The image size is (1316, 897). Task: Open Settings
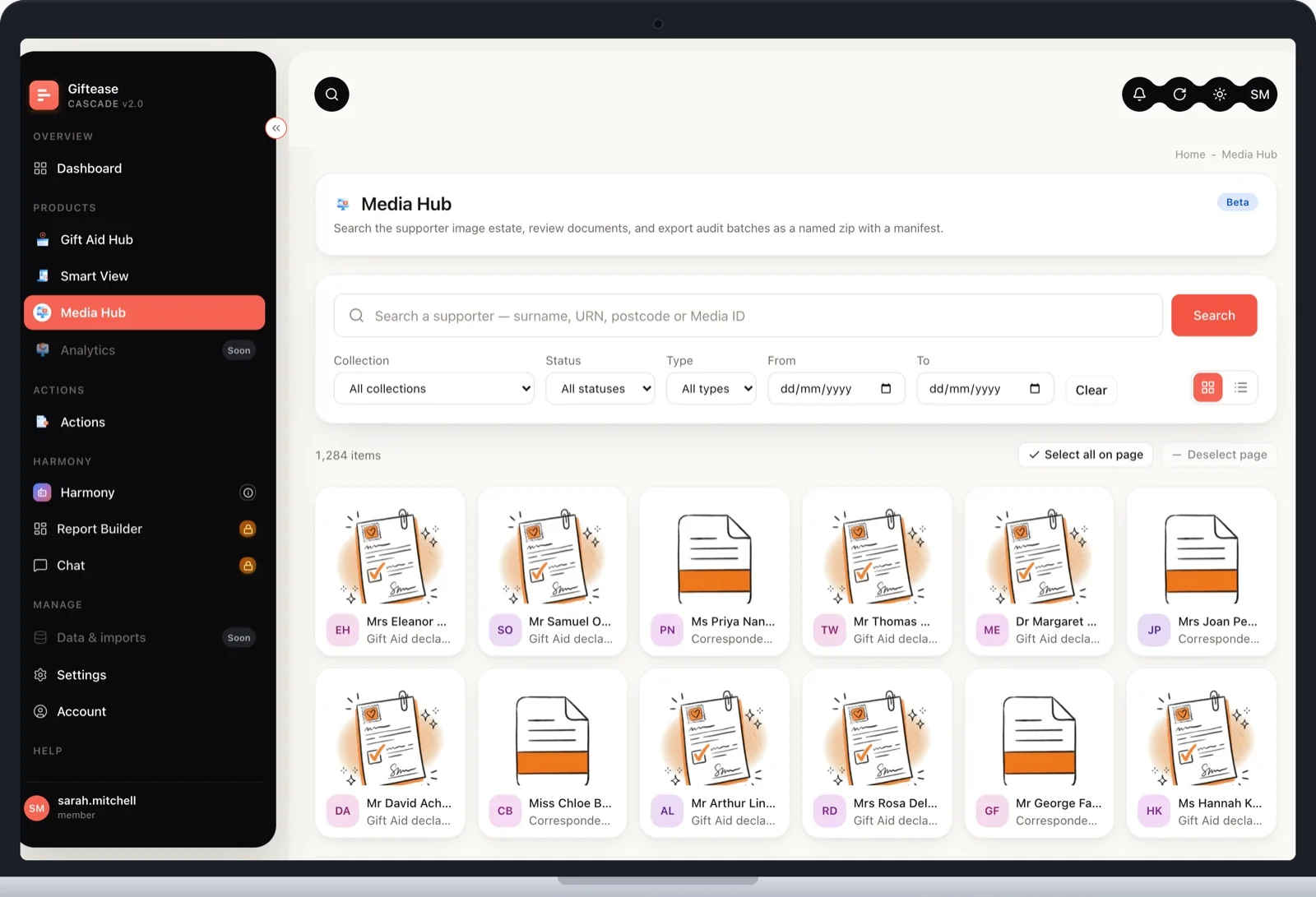(x=145, y=675)
